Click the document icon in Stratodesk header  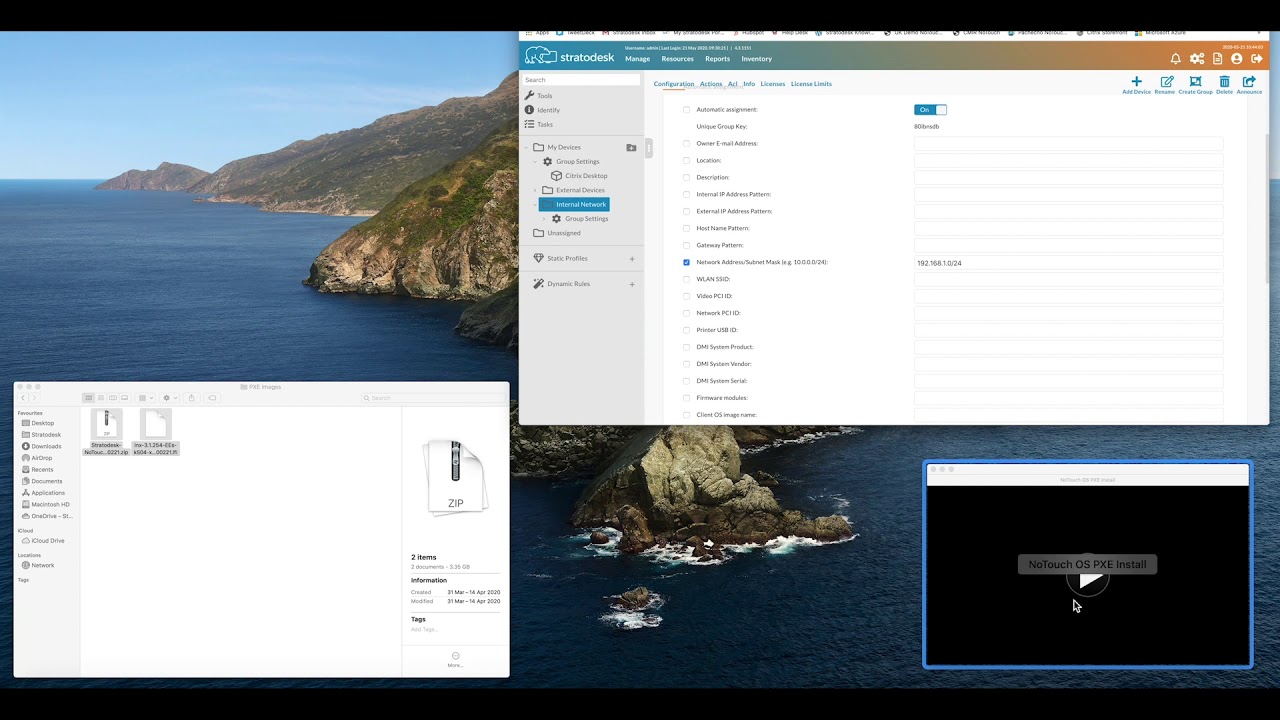click(1217, 59)
